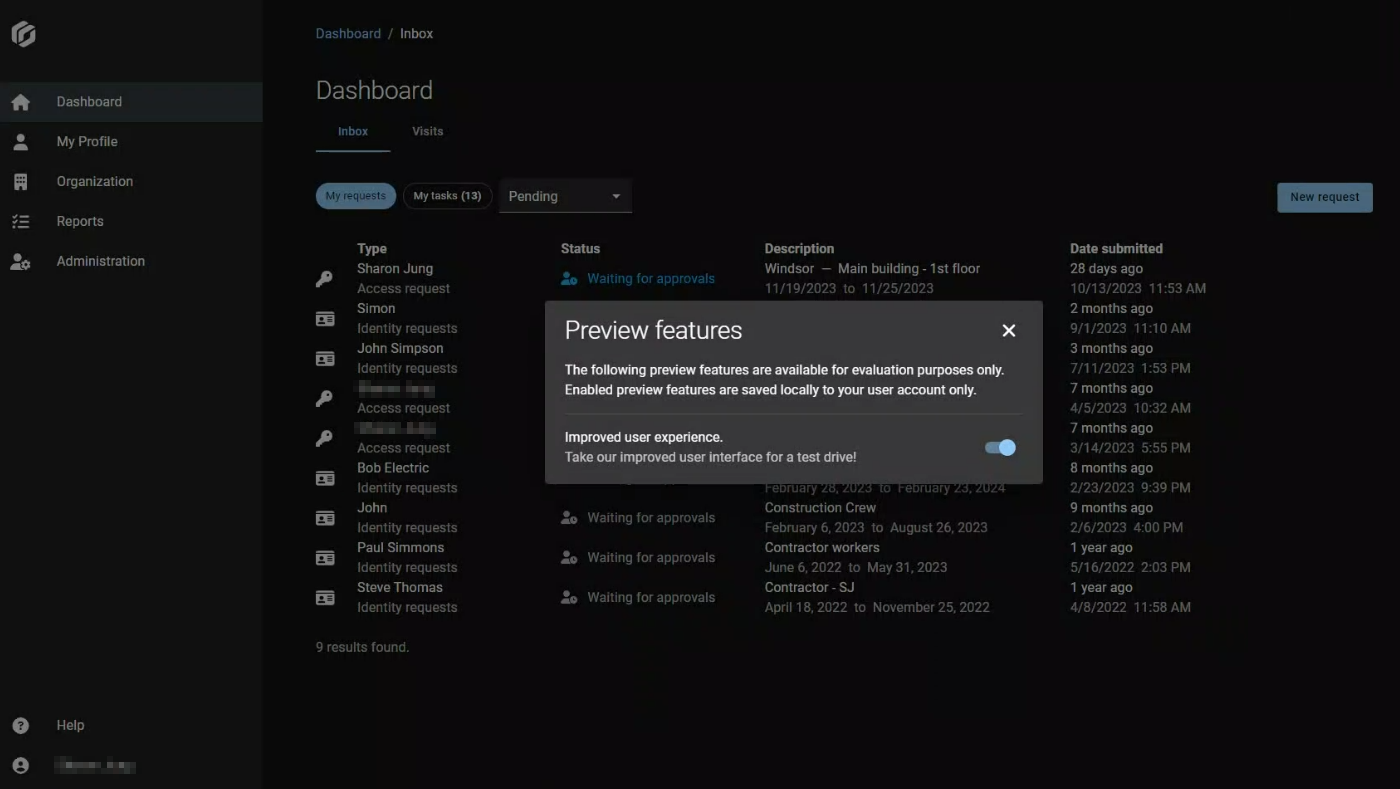Open Reports via the list icon
The image size is (1400, 789).
coord(21,221)
